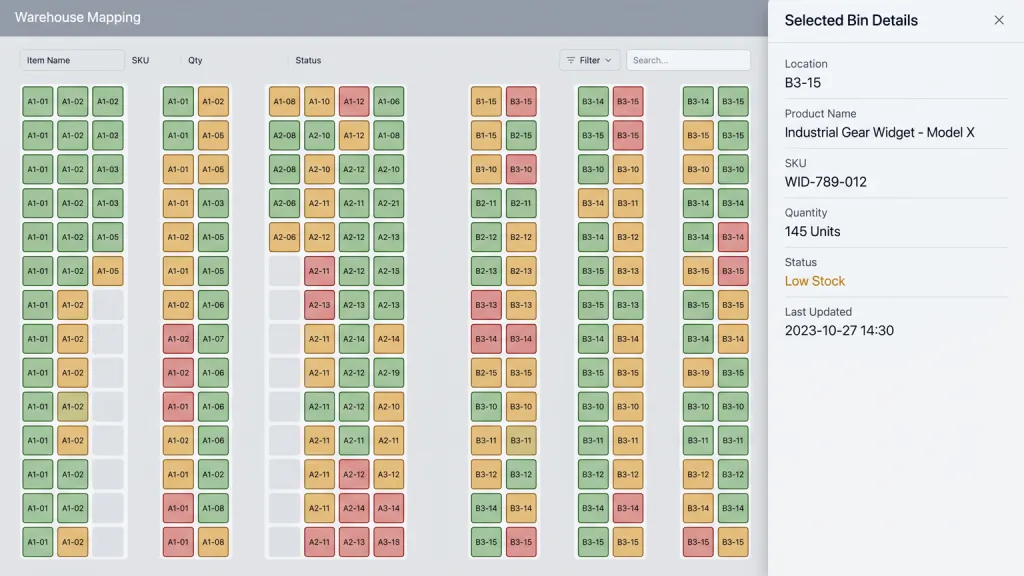
Task: Select the green A1-07 bin
Action: tap(213, 339)
